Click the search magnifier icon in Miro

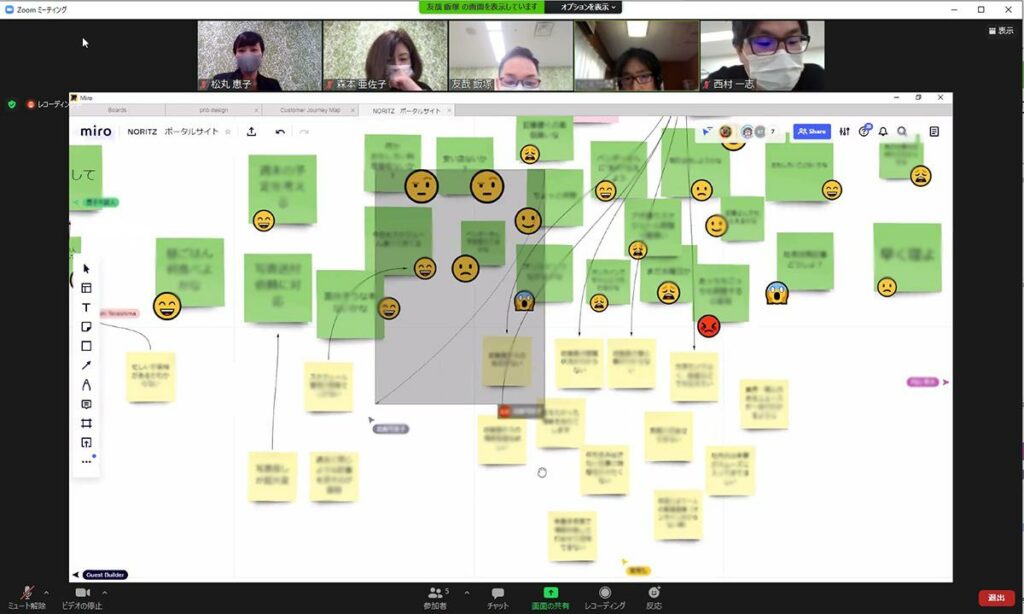(902, 131)
